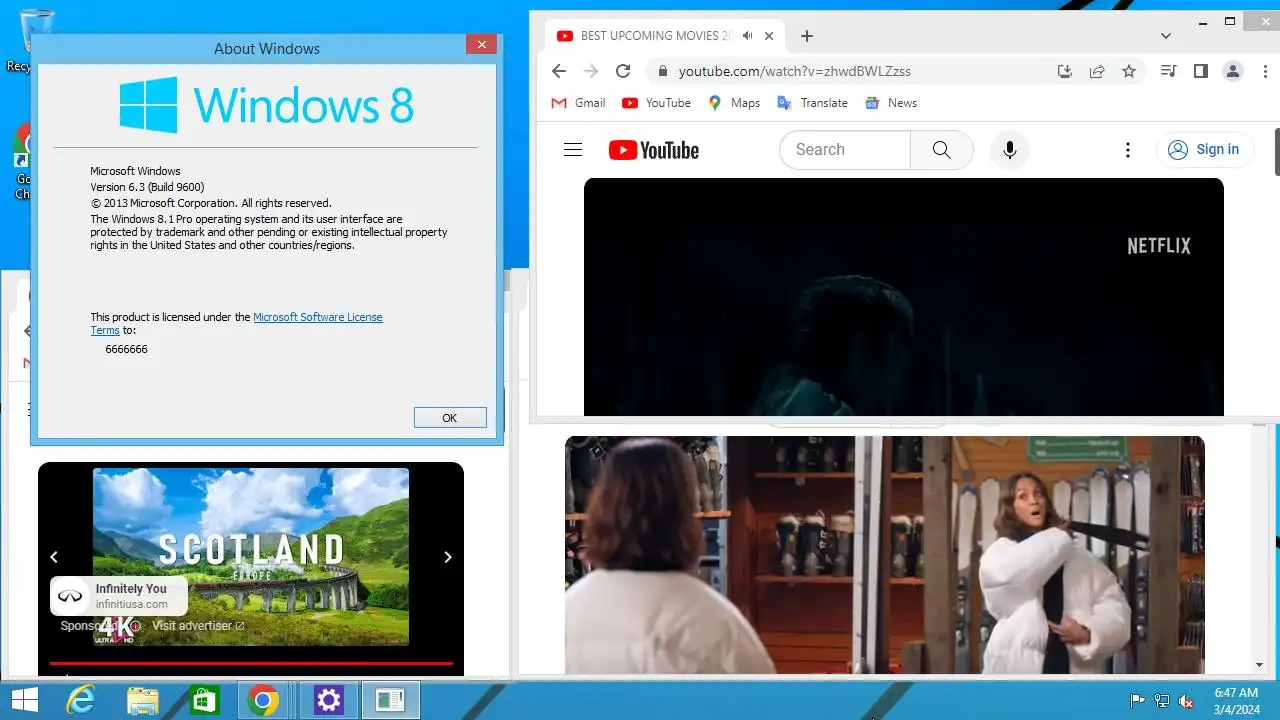The height and width of the screenshot is (720, 1280).
Task: Click the Netflix video player
Action: point(904,297)
